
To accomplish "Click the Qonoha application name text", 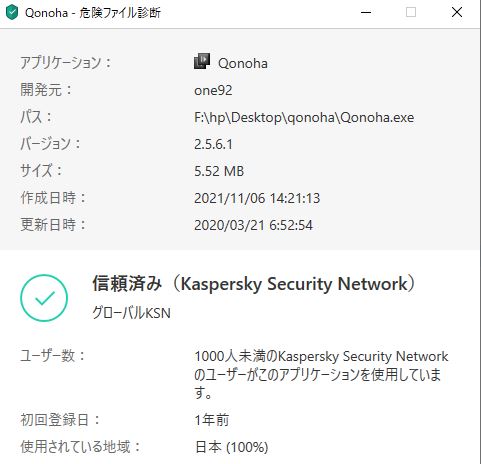I will click(243, 63).
